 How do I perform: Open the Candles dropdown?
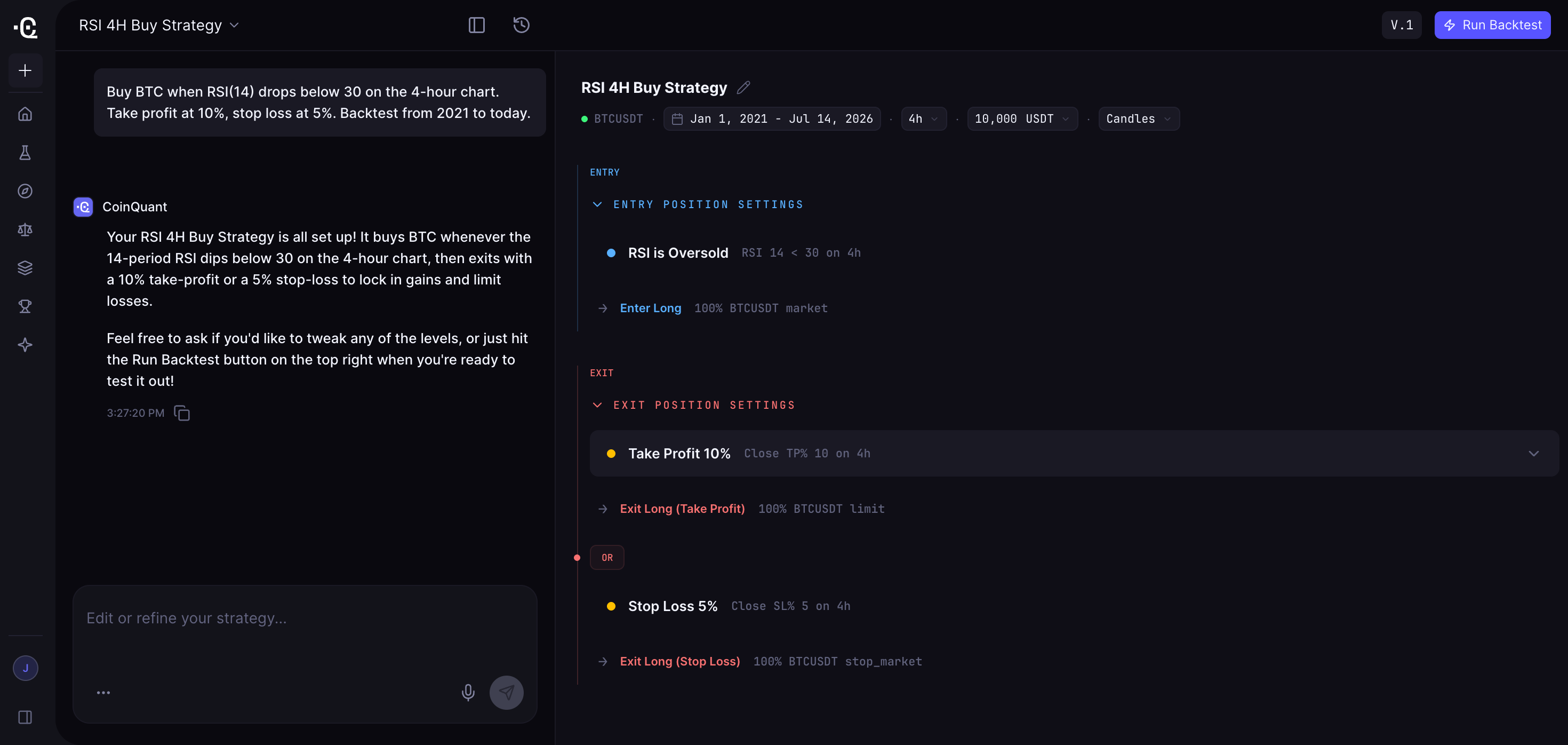(x=1138, y=119)
